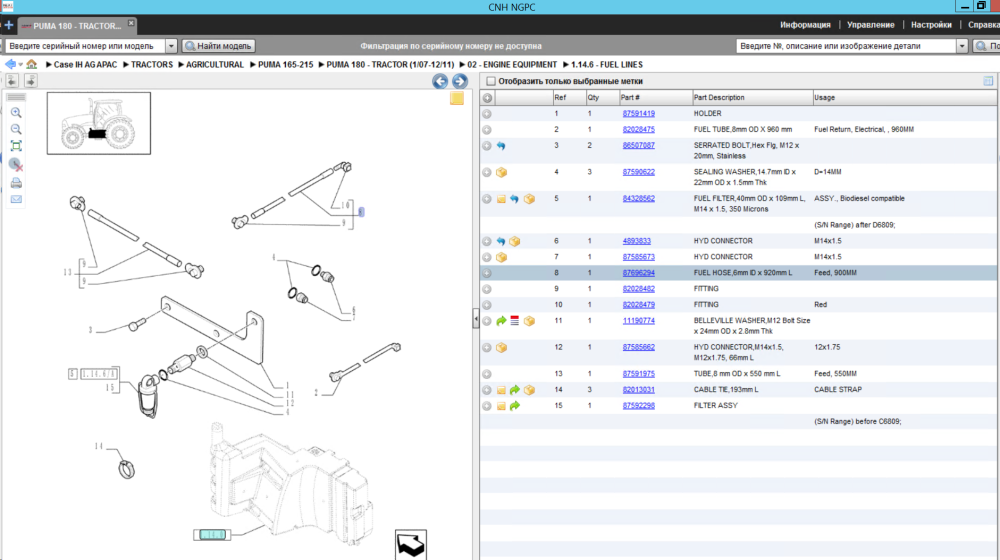Click the blue back arrow in the breadcrumb
1000x560 pixels.
[x=10, y=64]
